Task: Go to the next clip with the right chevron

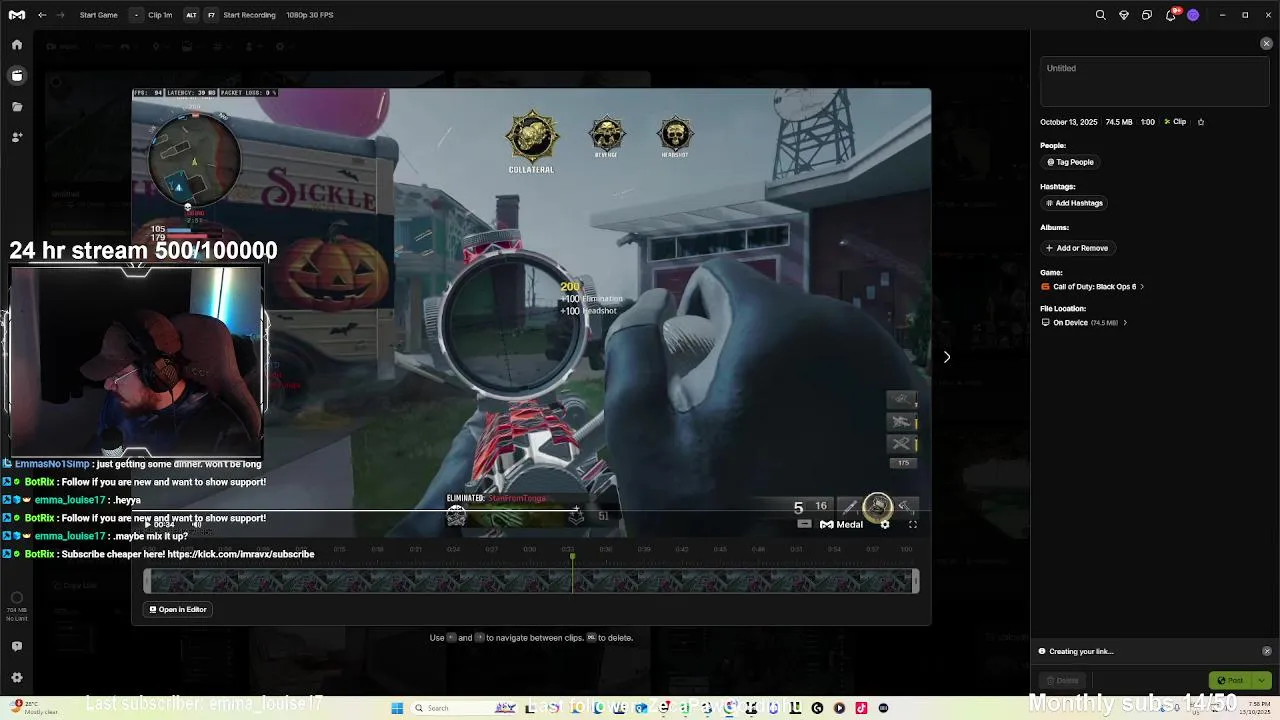Action: 947,357
